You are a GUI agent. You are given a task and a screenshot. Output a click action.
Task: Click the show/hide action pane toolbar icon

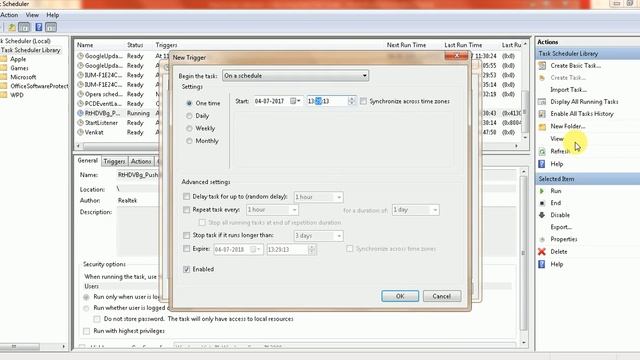(51, 27)
